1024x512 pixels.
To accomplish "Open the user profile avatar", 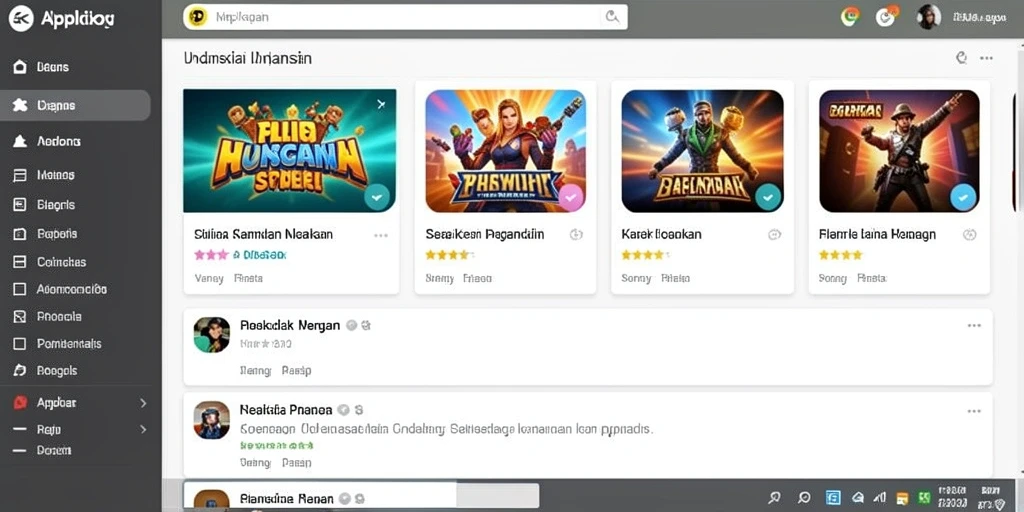I will (x=929, y=17).
